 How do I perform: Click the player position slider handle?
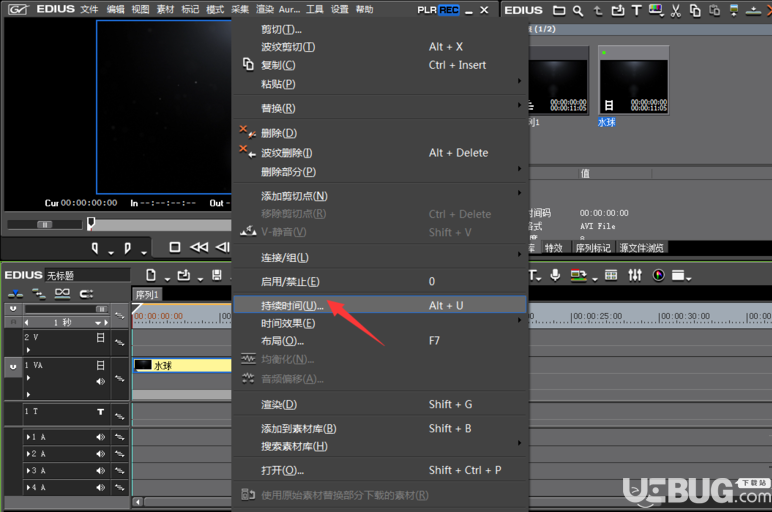pos(91,224)
